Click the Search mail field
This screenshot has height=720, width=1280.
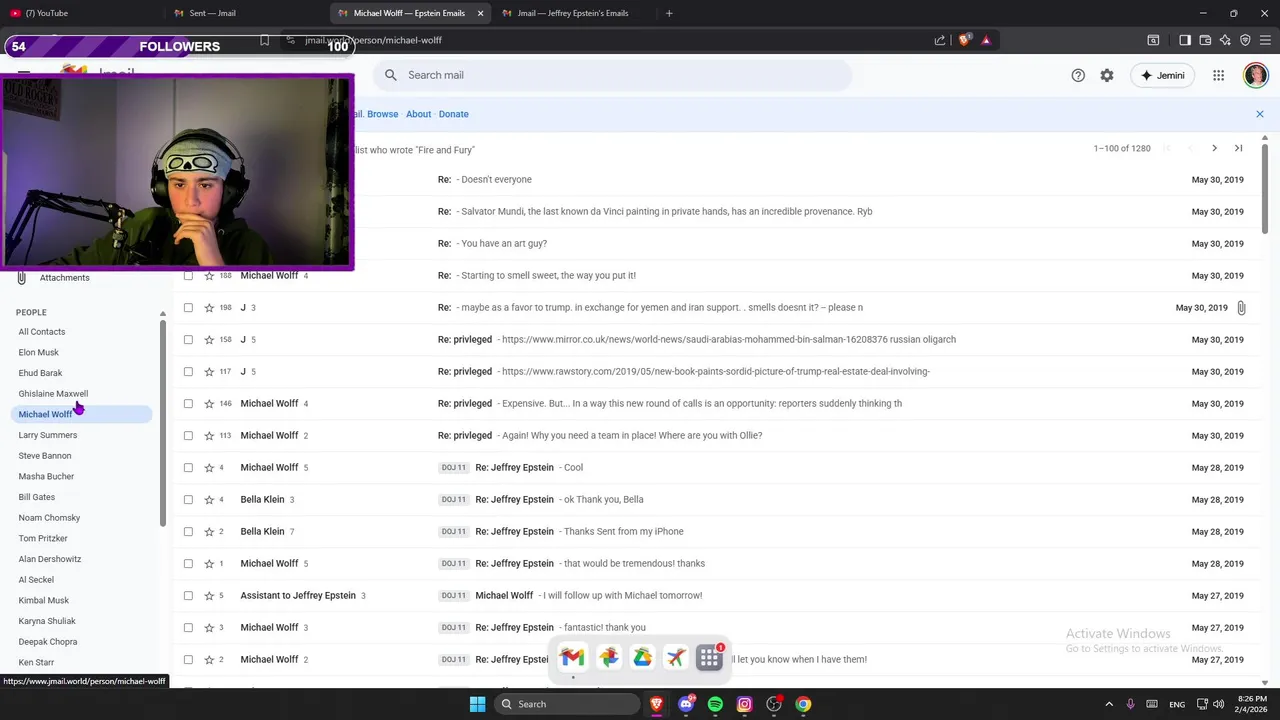tap(612, 75)
